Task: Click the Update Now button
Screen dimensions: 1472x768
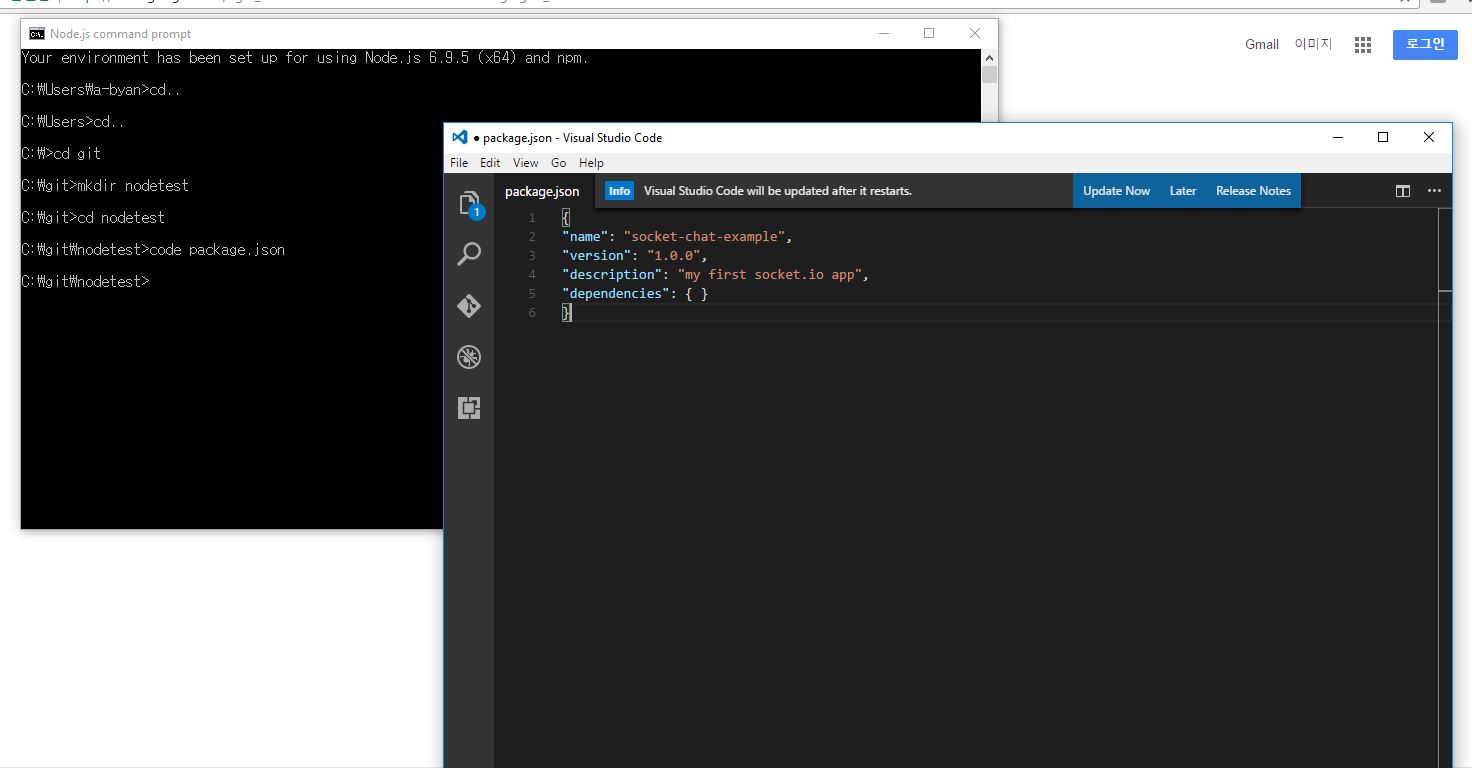Action: tap(1116, 191)
